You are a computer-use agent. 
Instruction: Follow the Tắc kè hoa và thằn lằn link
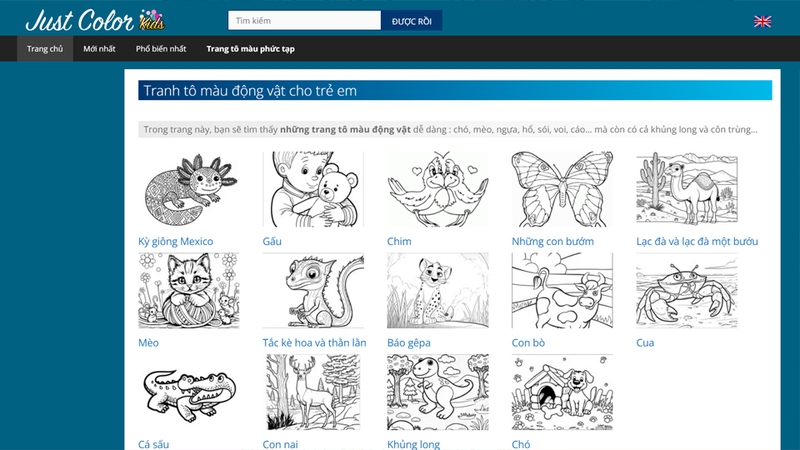[x=314, y=343]
